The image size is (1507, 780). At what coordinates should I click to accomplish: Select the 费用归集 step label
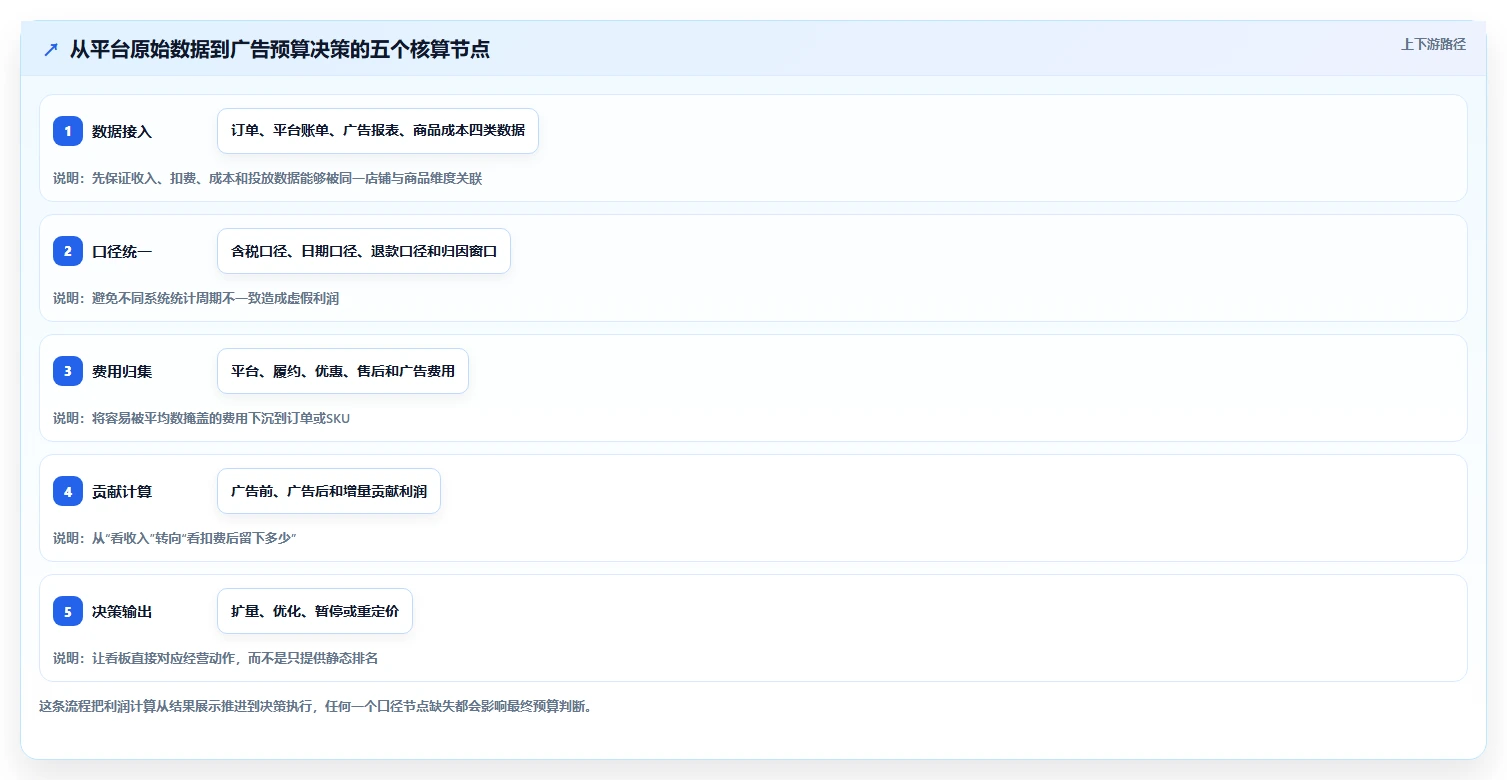click(x=122, y=371)
